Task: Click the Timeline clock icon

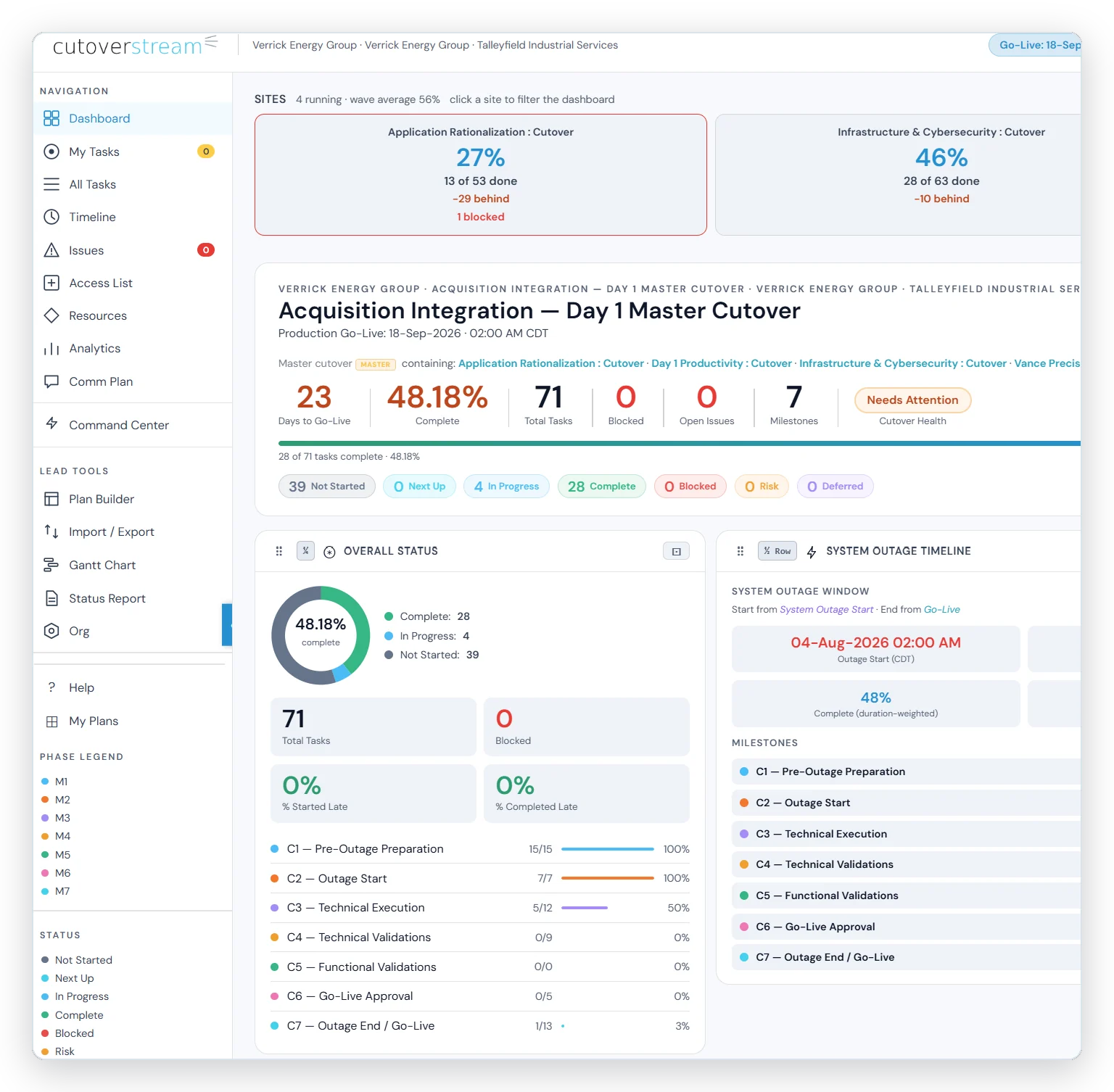Action: [51, 217]
